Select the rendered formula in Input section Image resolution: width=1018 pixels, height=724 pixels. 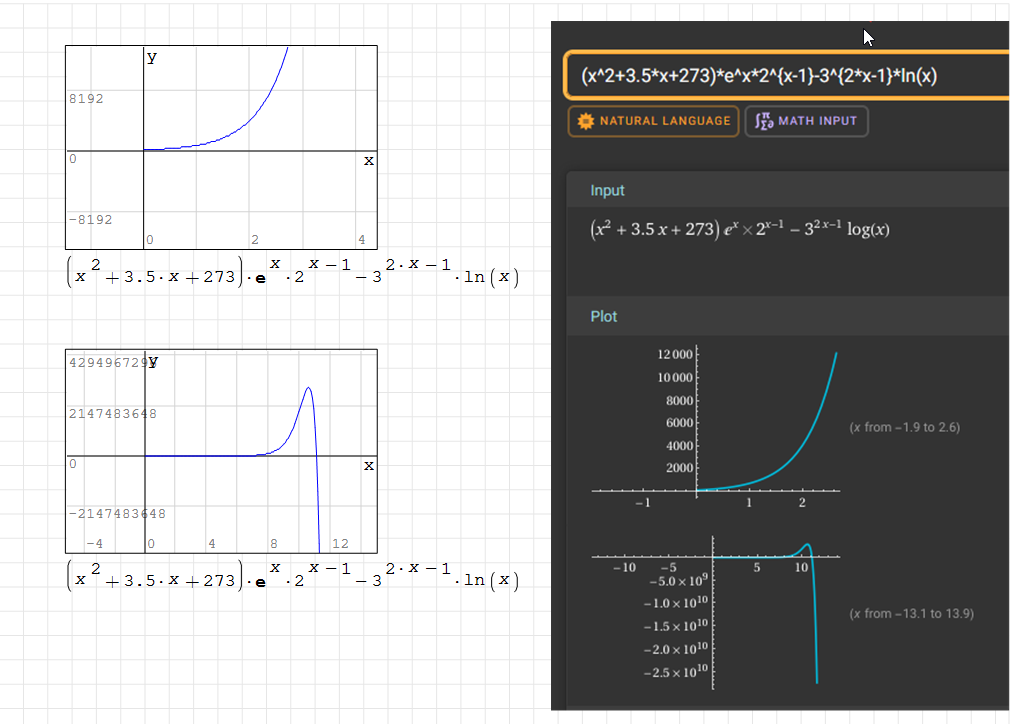[739, 229]
